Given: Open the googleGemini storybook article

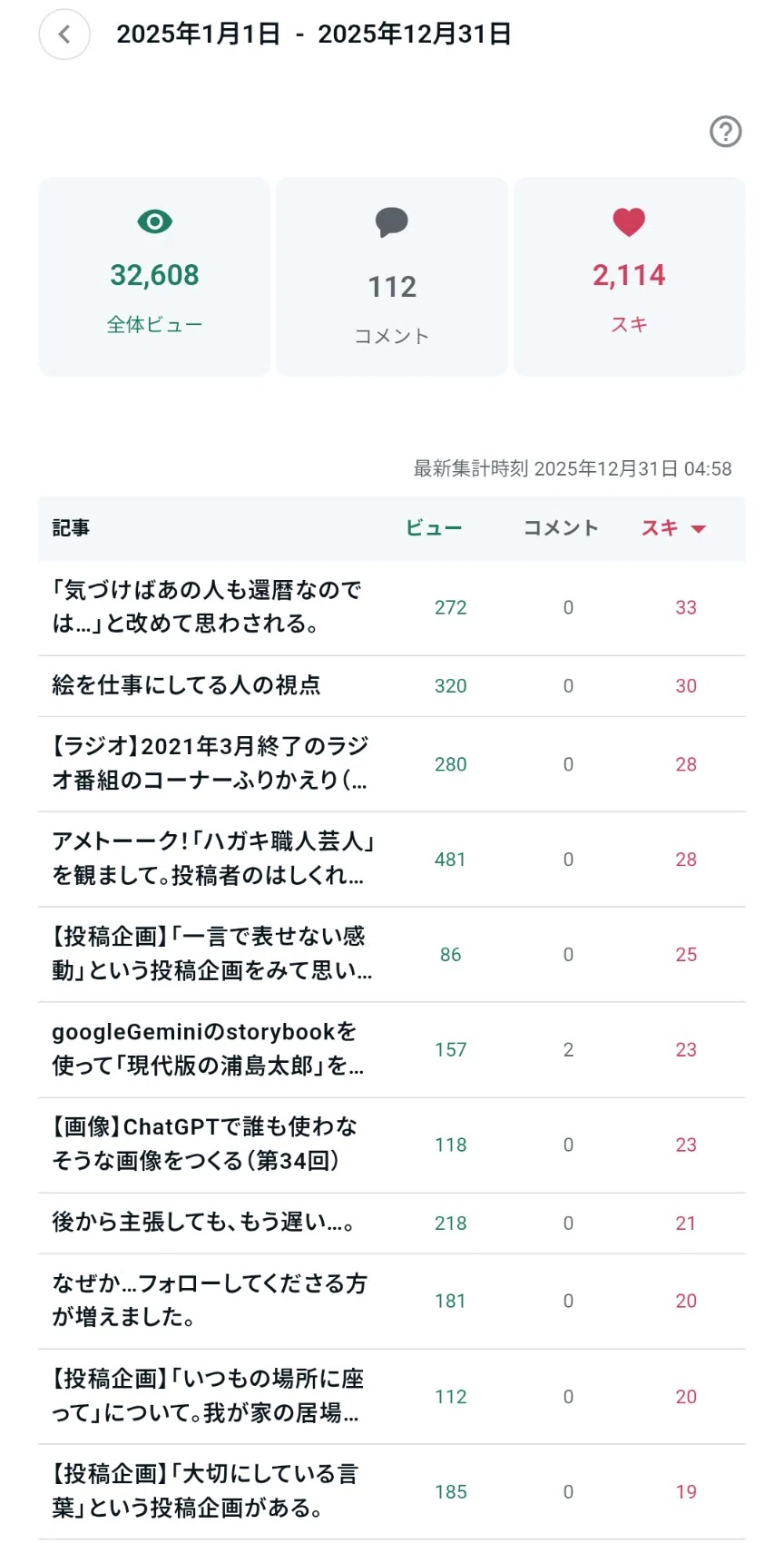Looking at the screenshot, I should [392, 1050].
